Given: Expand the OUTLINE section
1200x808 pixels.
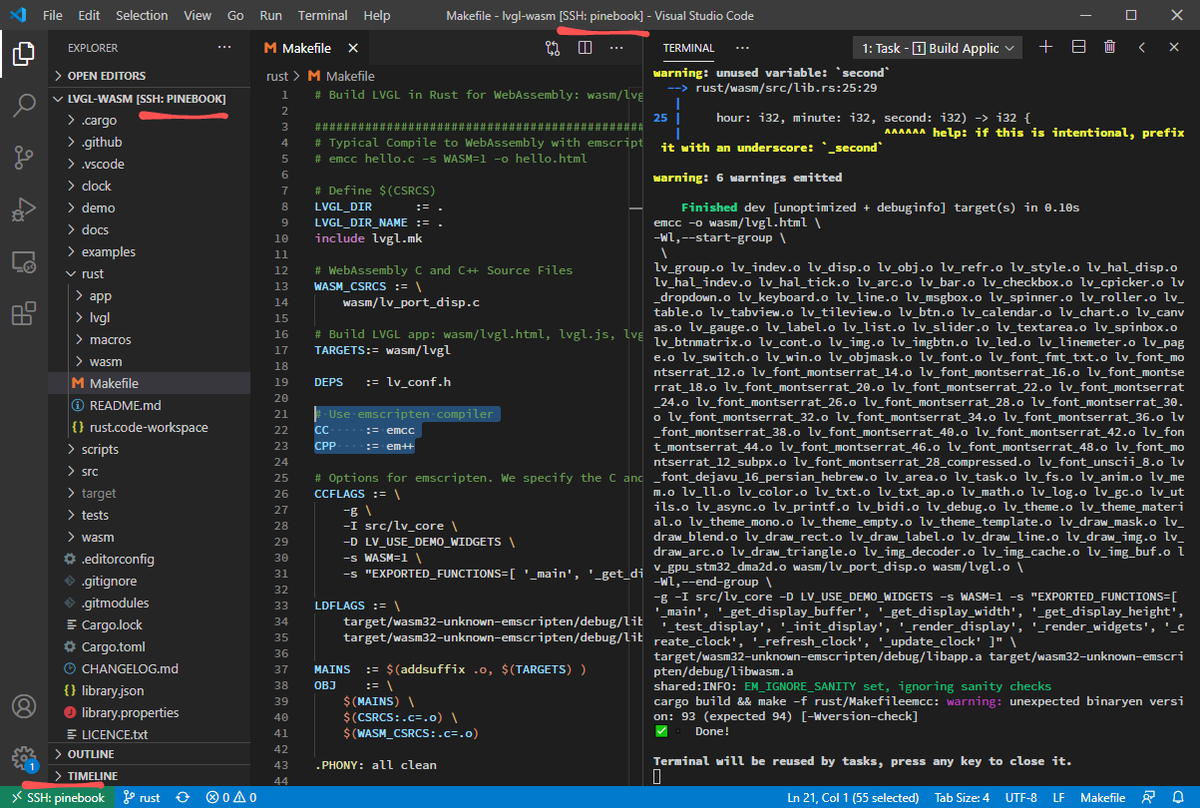Looking at the screenshot, I should (x=148, y=754).
